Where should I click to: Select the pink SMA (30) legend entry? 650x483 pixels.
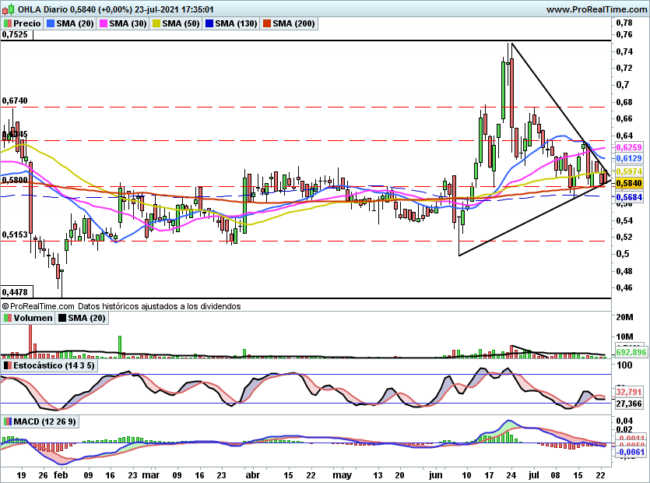point(124,24)
